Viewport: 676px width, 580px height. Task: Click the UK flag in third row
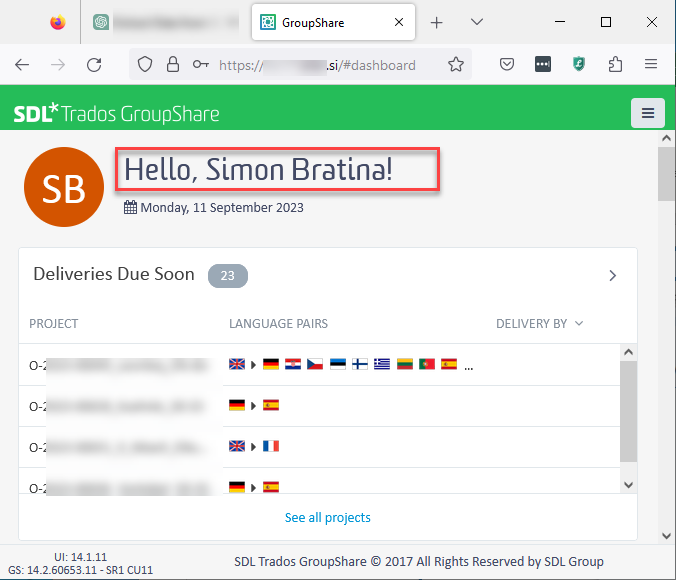point(237,446)
